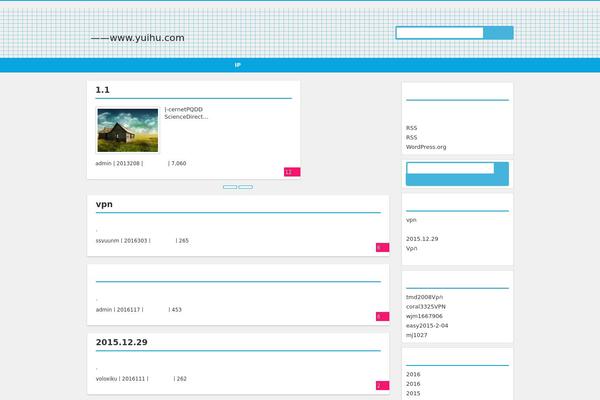Screen dimensions: 600x400
Task: Open the post titled 1.1
Action: coord(103,90)
